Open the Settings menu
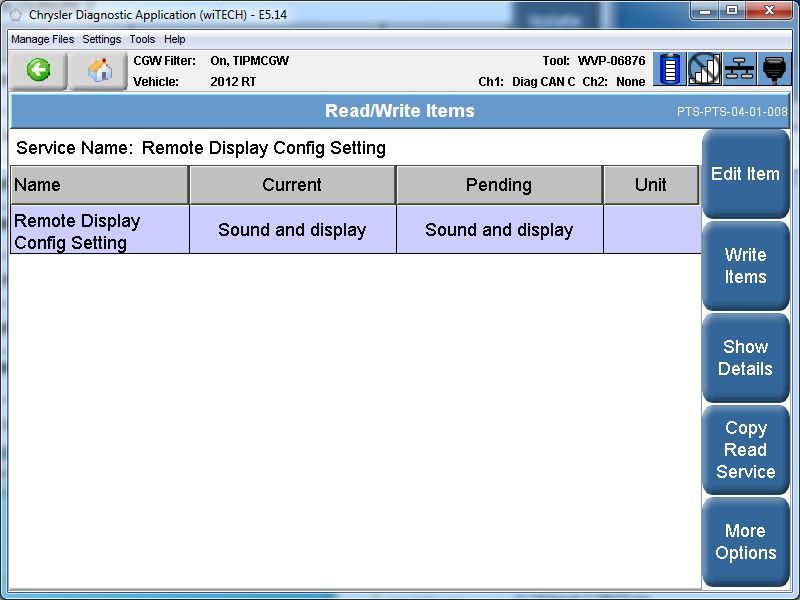The width and height of the screenshot is (800, 600). tap(102, 39)
